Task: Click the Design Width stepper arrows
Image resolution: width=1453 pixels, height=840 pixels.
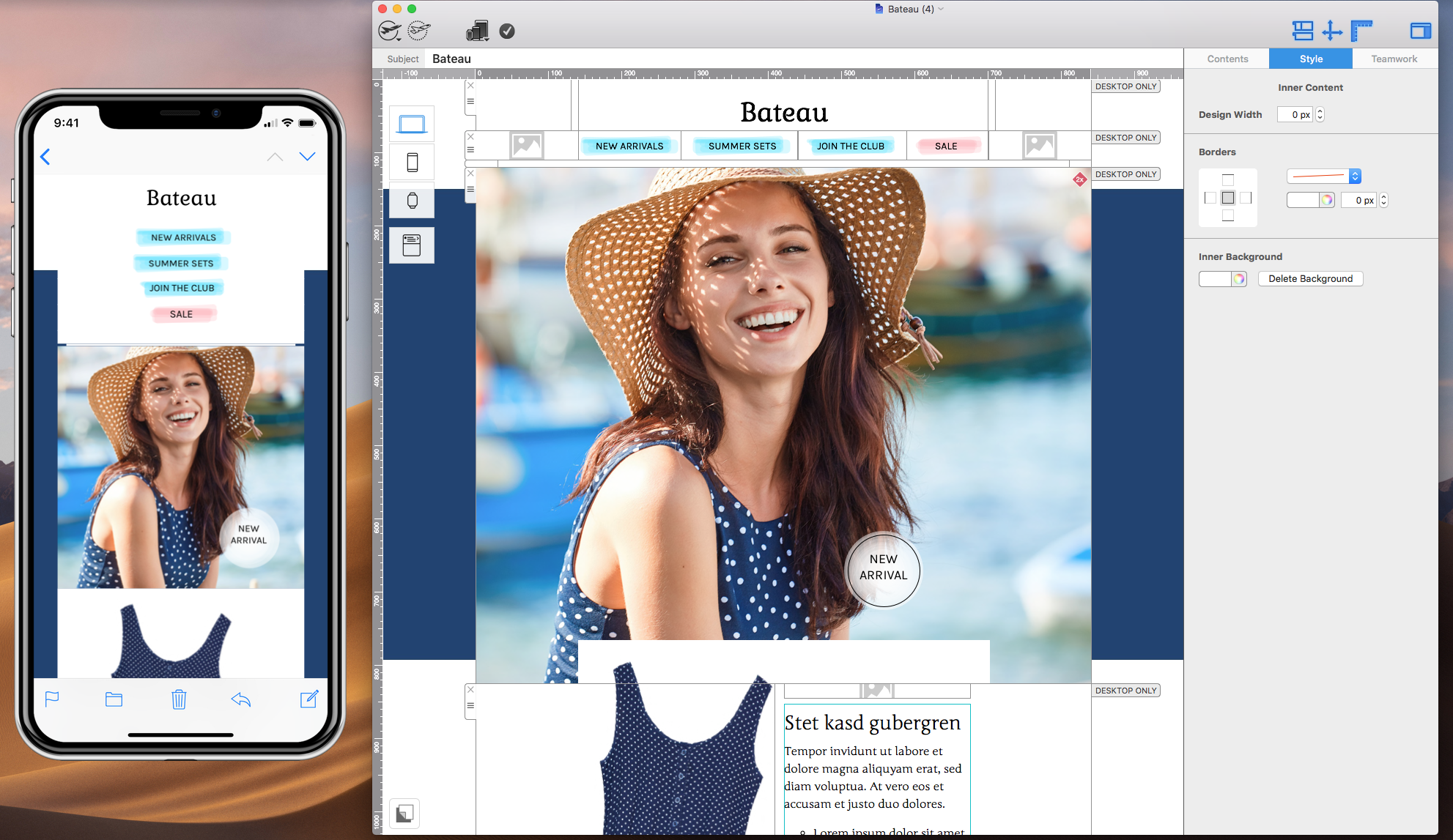Action: pyautogui.click(x=1320, y=114)
